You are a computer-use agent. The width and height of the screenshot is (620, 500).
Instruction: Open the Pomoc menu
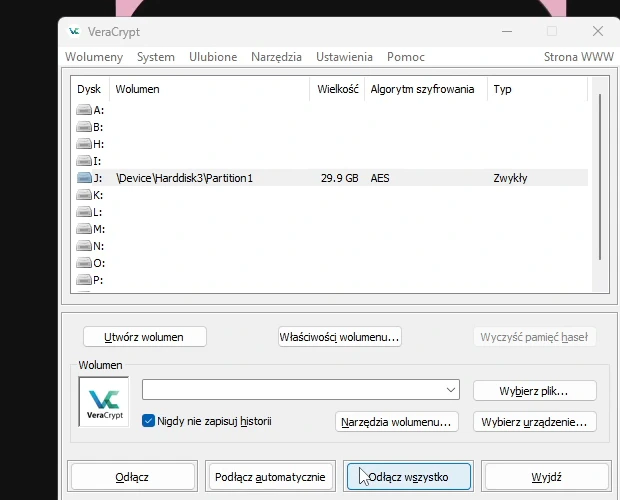coord(406,57)
